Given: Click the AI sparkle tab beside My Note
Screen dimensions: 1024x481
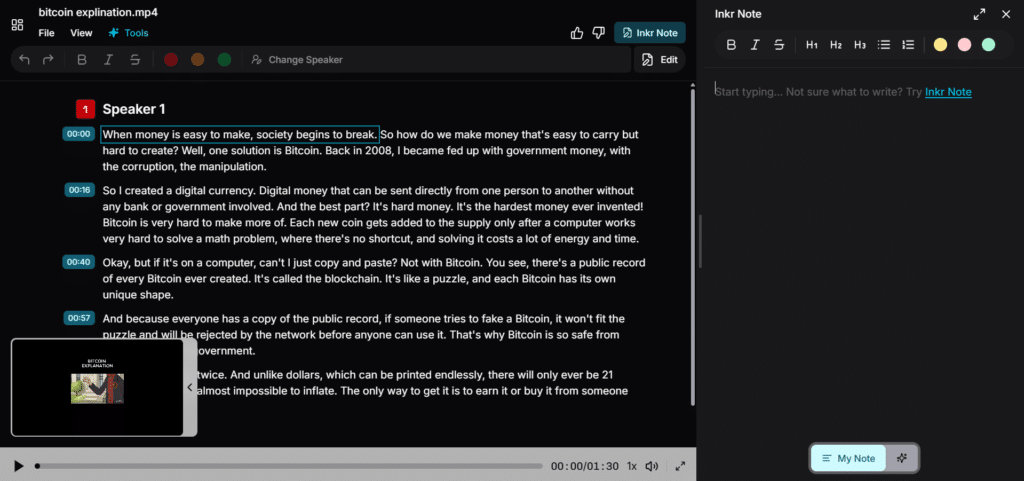Looking at the screenshot, I should pos(901,458).
